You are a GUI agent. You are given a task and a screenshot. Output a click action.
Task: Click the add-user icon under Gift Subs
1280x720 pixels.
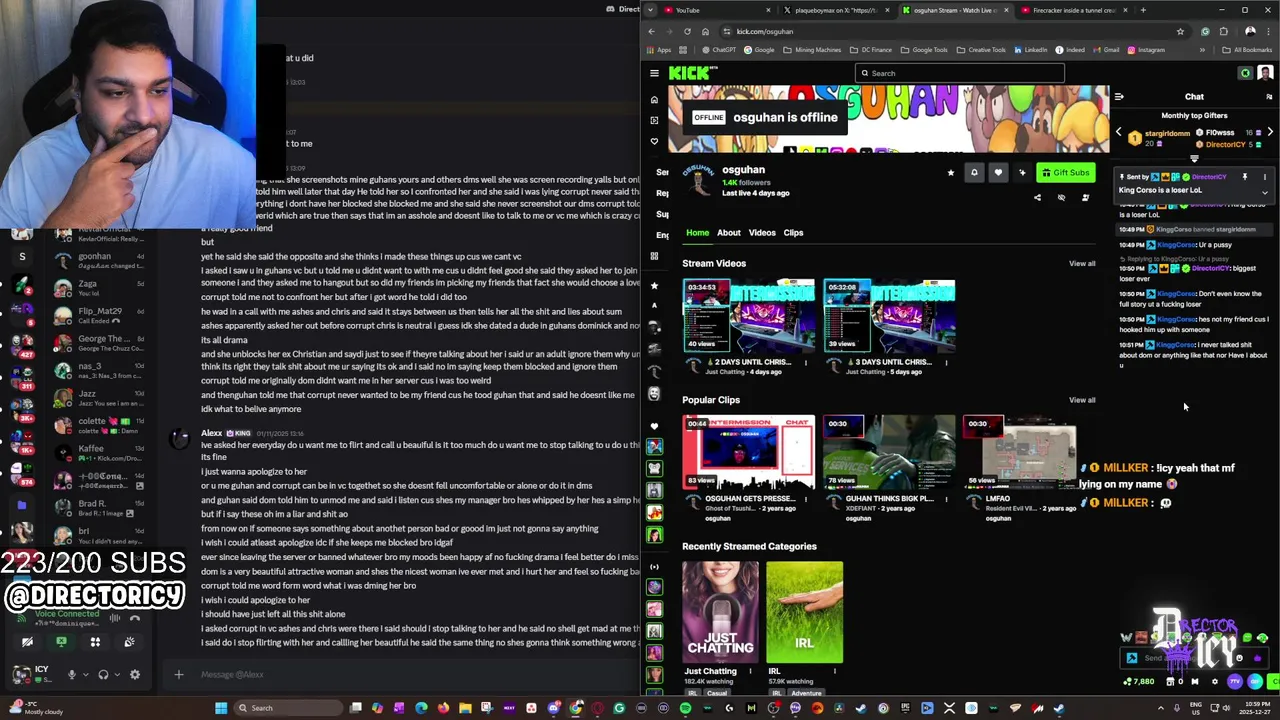(x=1086, y=197)
